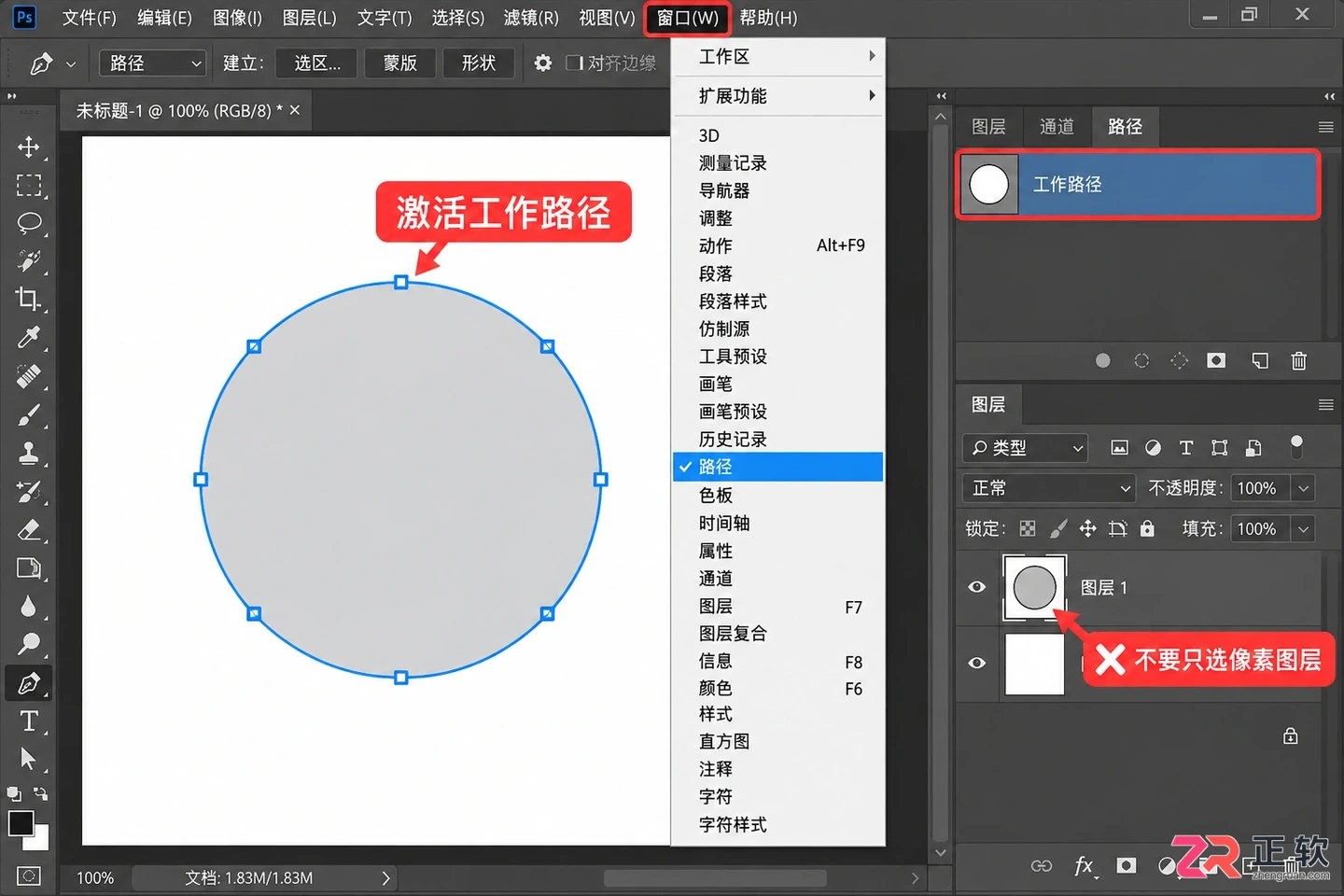
Task: Click the 蒙版 button
Action: (x=400, y=63)
